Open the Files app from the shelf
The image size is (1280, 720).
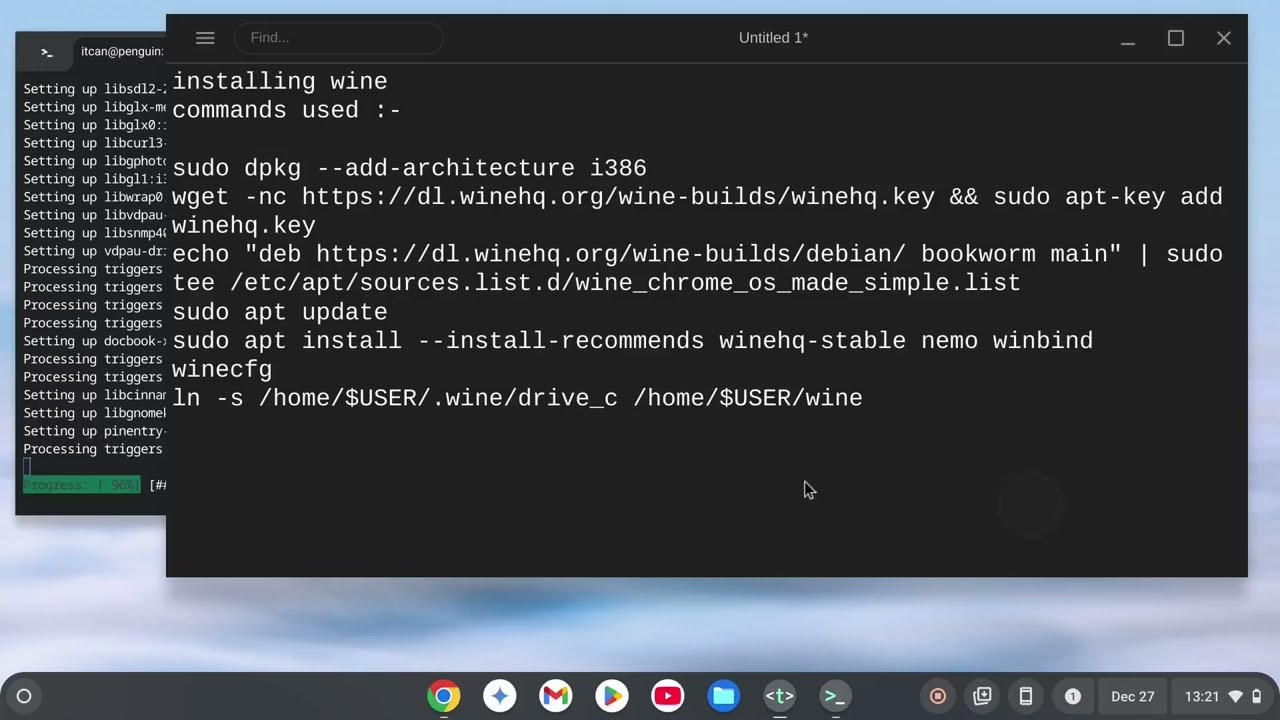(x=724, y=696)
